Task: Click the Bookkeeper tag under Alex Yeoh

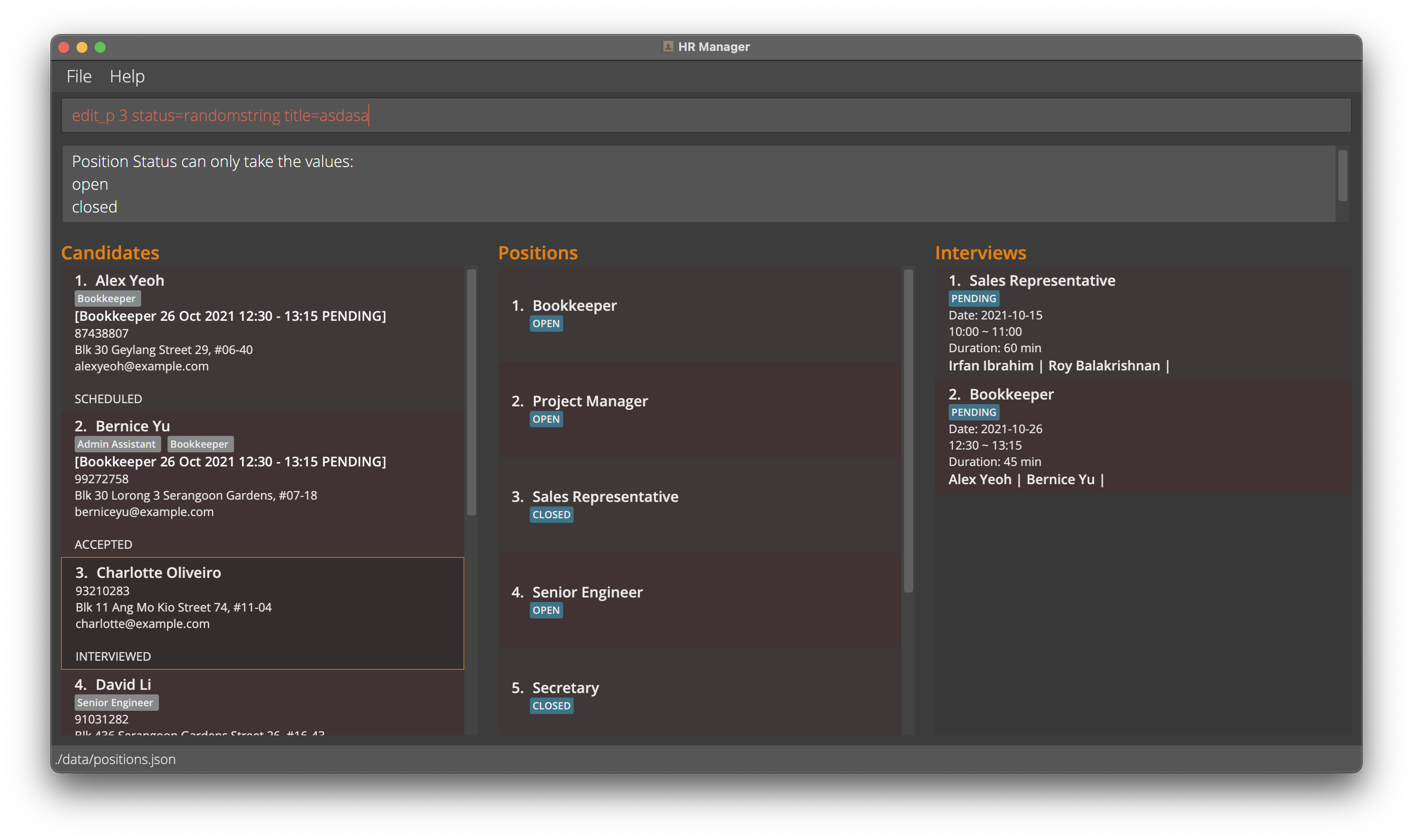Action: tap(107, 299)
